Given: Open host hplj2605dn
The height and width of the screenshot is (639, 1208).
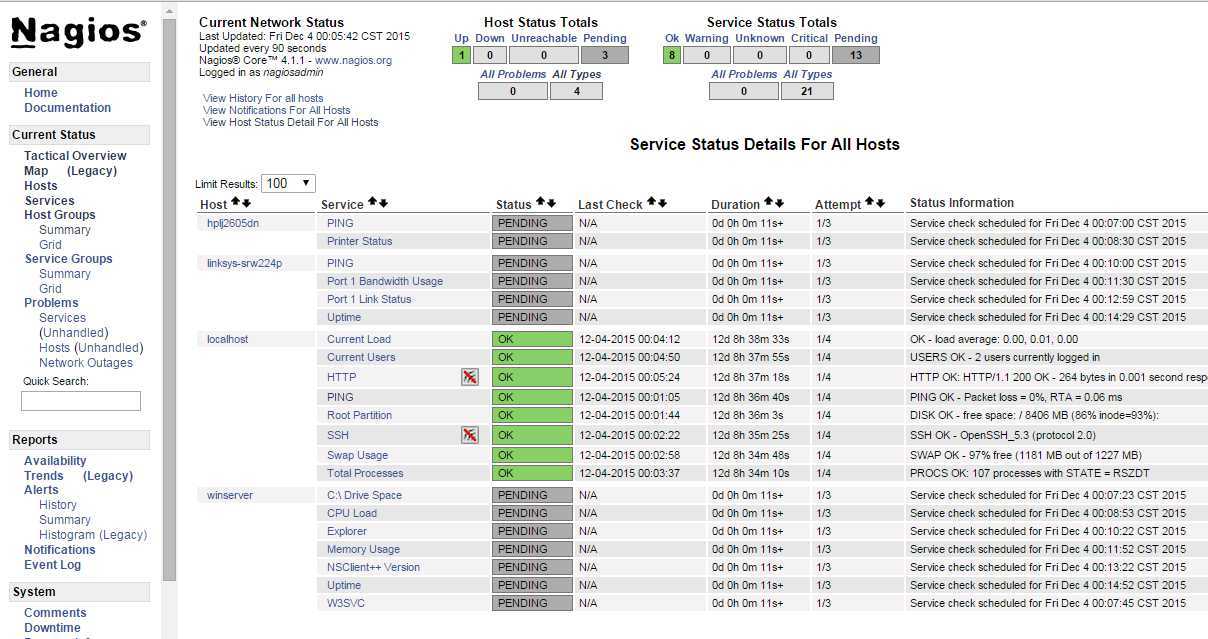Looking at the screenshot, I should click(233, 223).
